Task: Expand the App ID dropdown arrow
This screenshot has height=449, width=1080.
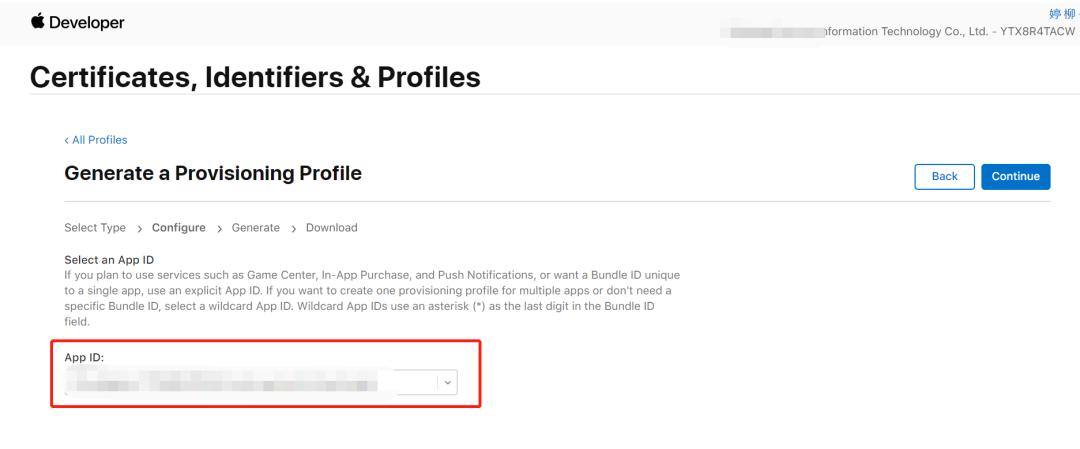Action: (x=446, y=381)
